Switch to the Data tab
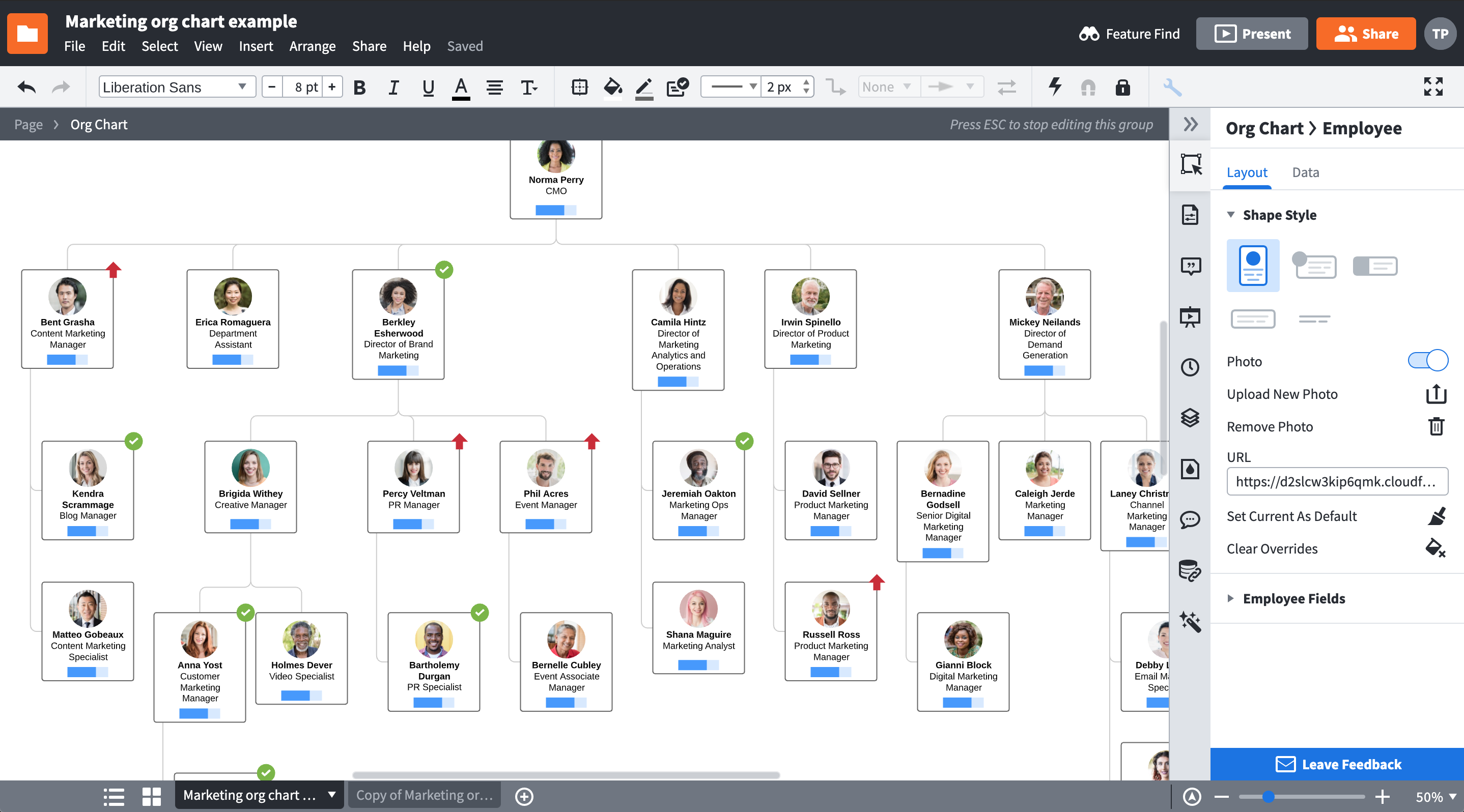The height and width of the screenshot is (812, 1464). pos(1306,172)
